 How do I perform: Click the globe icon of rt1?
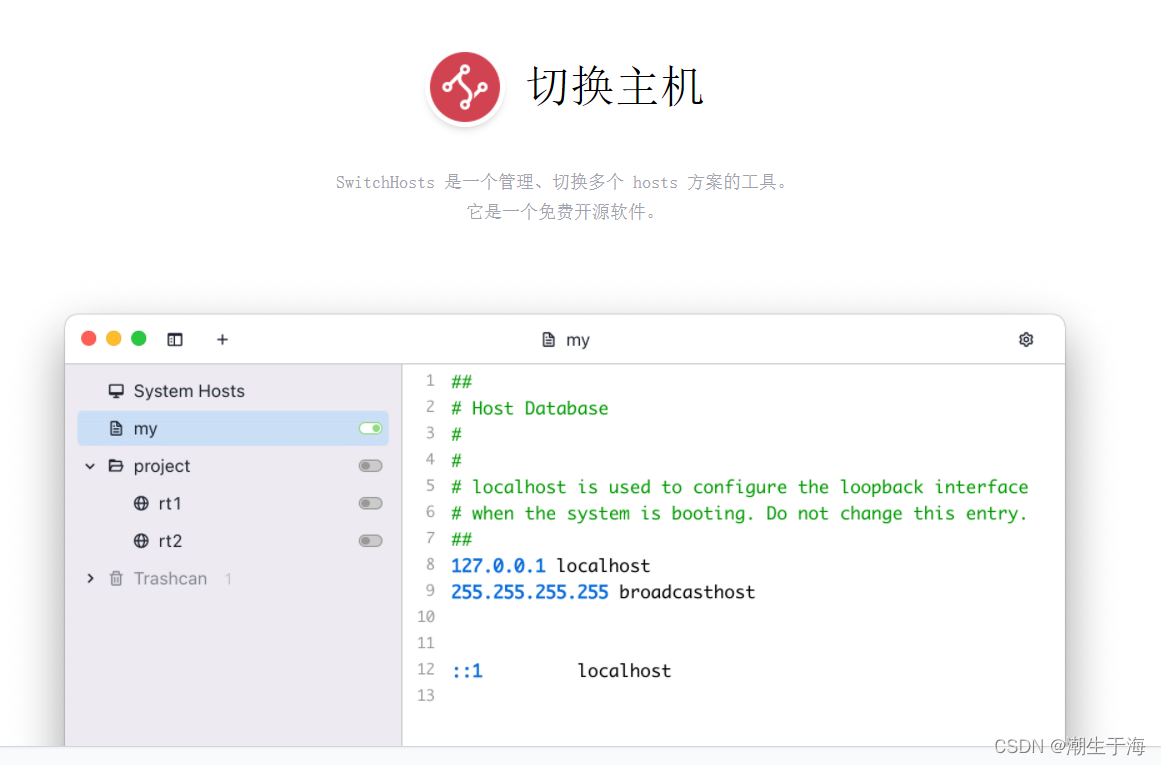click(141, 504)
